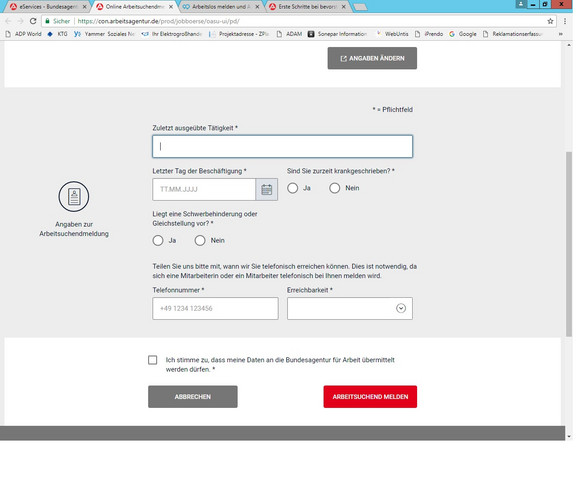Click the Angaben zur Arbeitsuchendmeldung document icon
Image resolution: width=580 pixels, height=480 pixels.
74,196
